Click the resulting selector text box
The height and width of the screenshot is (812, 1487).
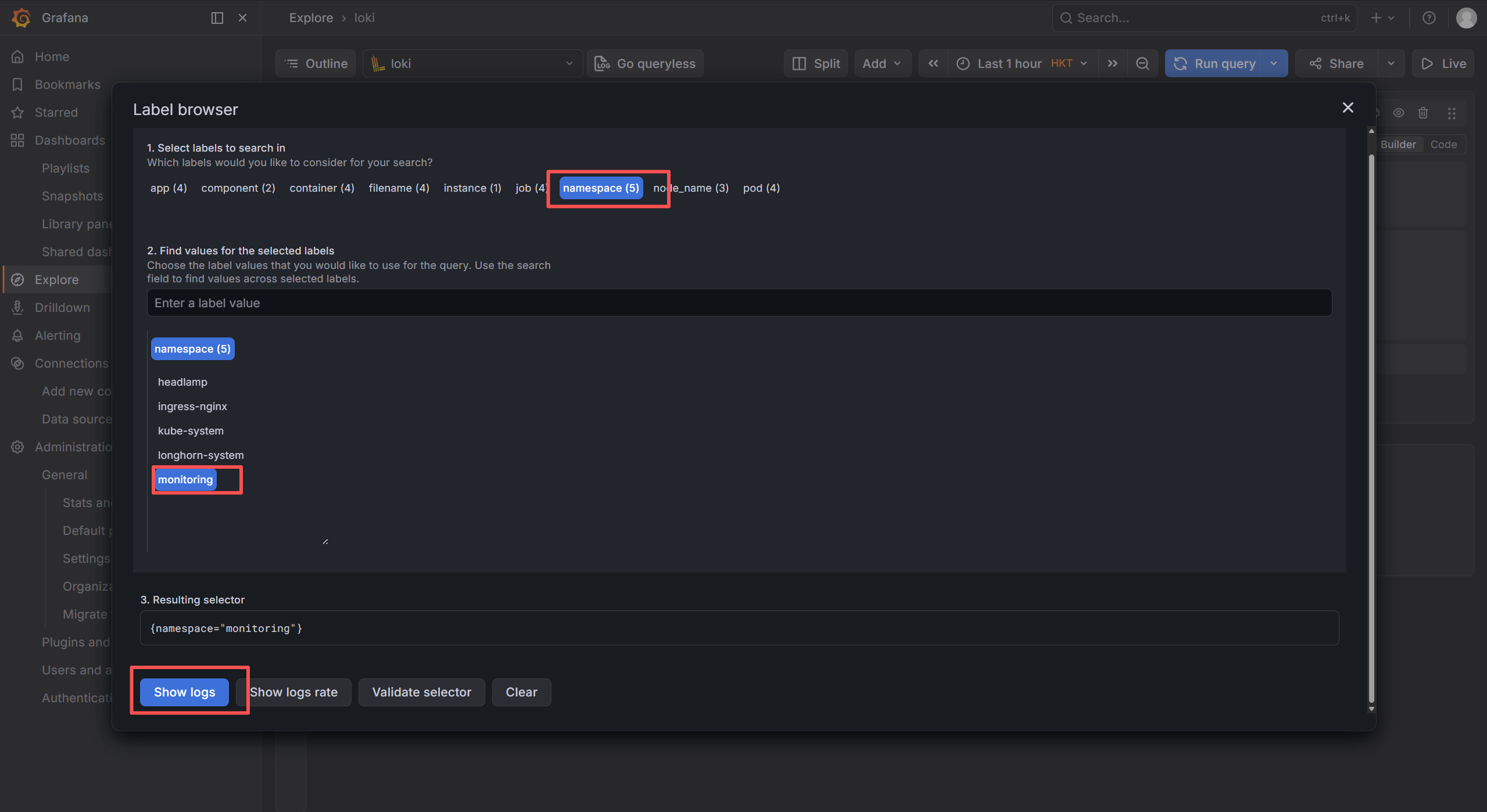tap(739, 628)
